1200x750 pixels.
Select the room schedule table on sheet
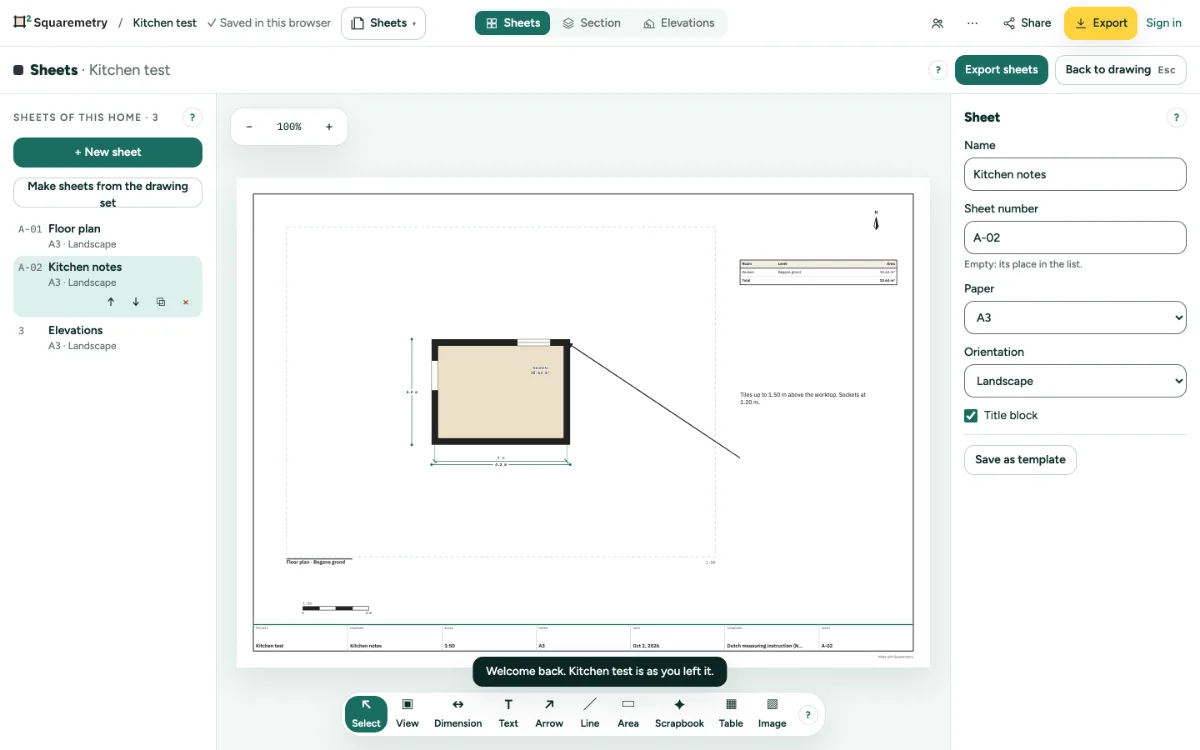click(x=818, y=272)
